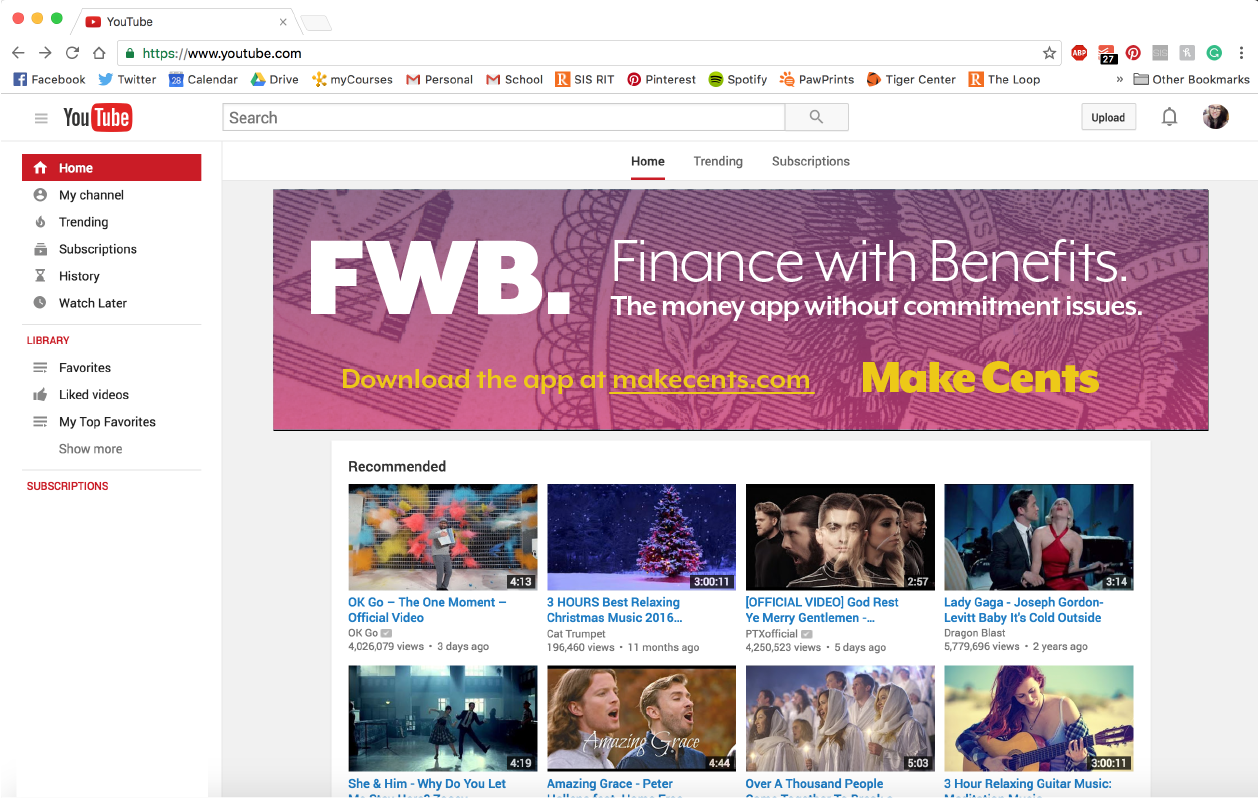Image resolution: width=1258 pixels, height=798 pixels.
Task: Select Home in the sidebar
Action: 112,168
